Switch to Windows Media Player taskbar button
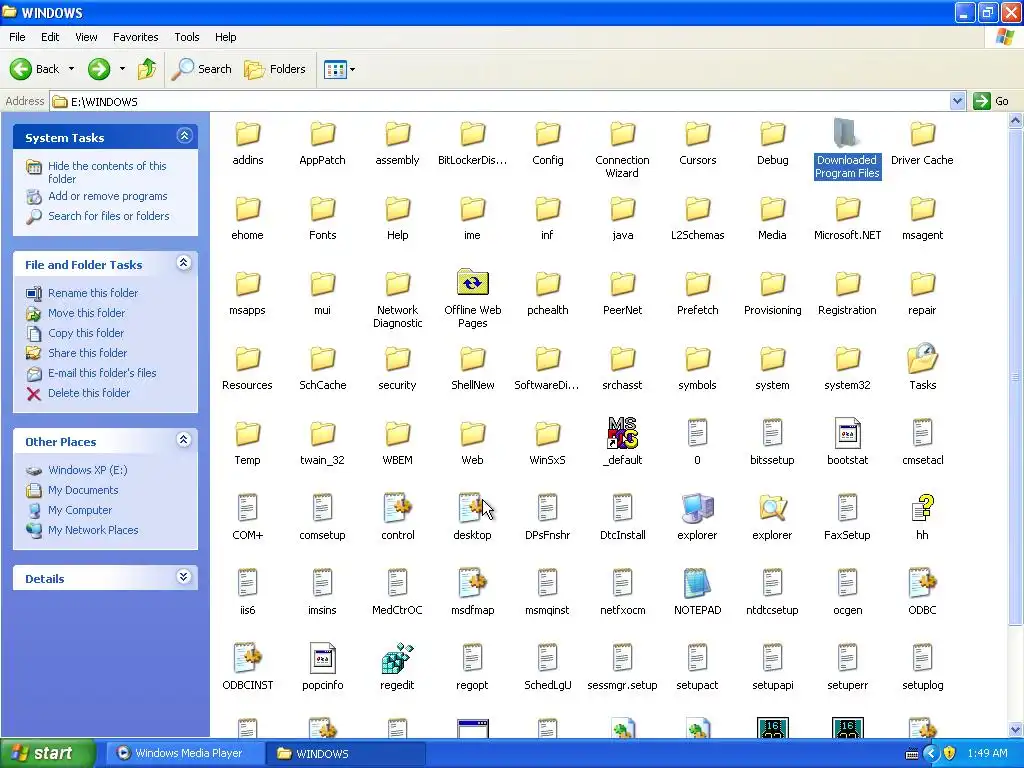 (x=183, y=753)
